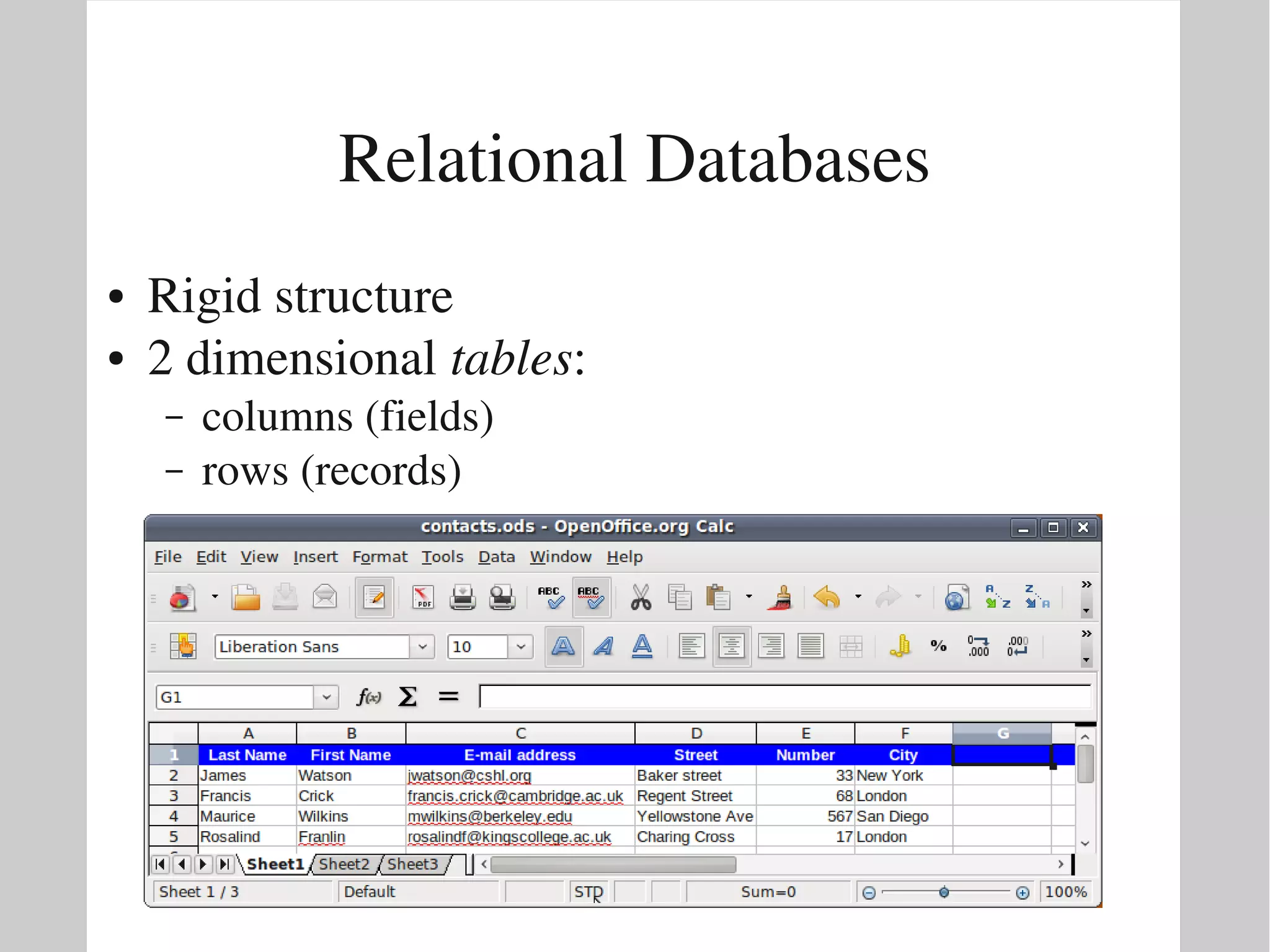This screenshot has width=1270, height=952.
Task: Switch to the Sheet3 tab
Action: coord(412,864)
